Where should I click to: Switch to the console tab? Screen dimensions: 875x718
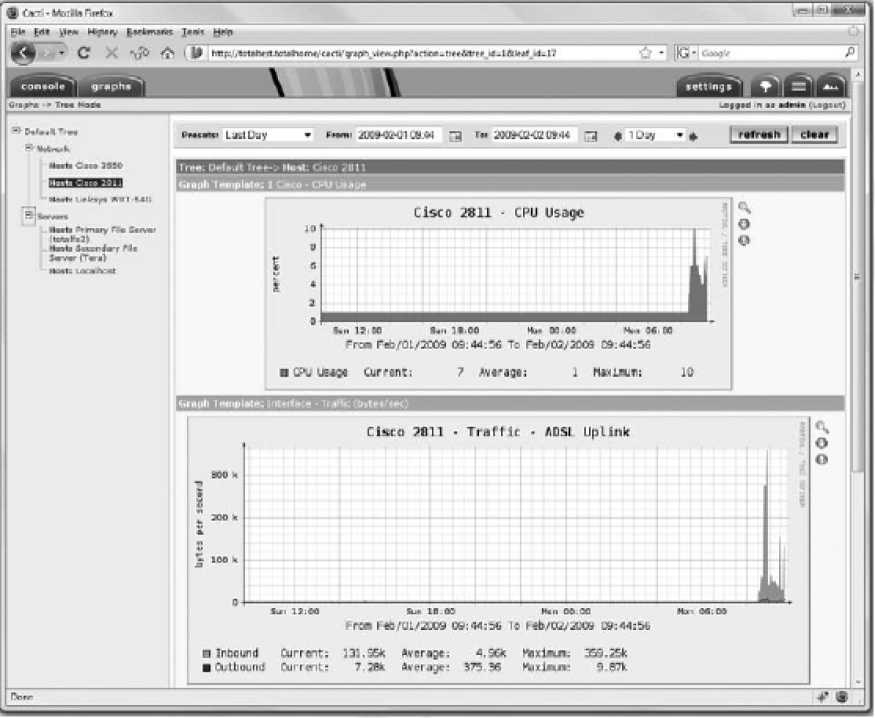point(43,86)
